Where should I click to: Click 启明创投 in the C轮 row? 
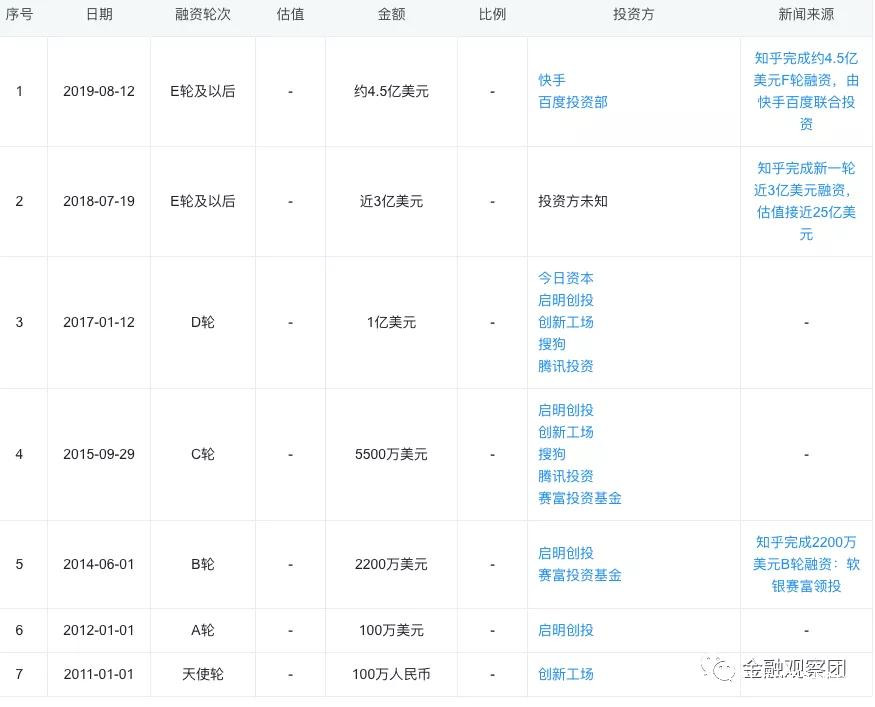point(565,410)
